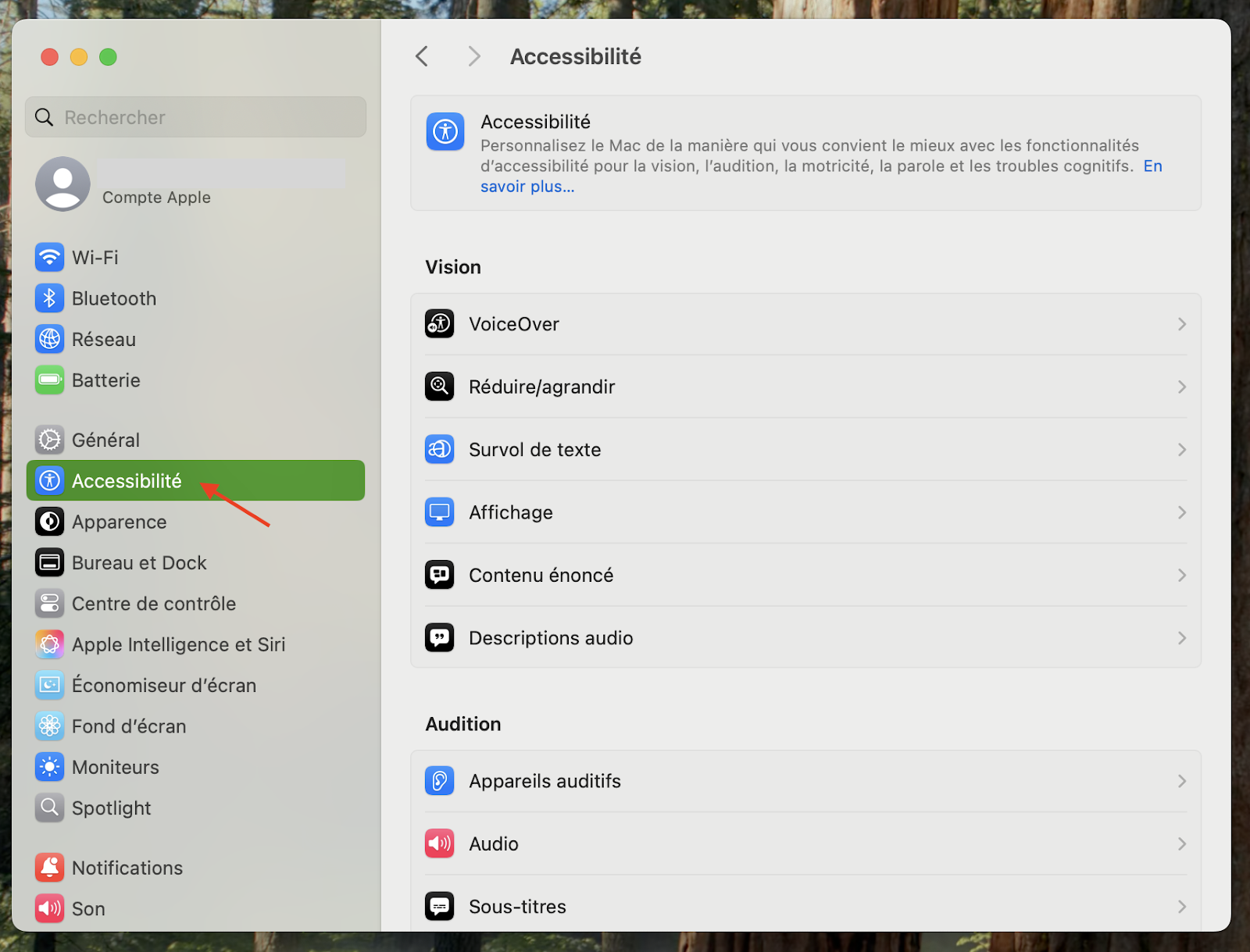Screen dimensions: 1250x952
Task: Expand Descriptions audio settings
Action: [x=1181, y=637]
